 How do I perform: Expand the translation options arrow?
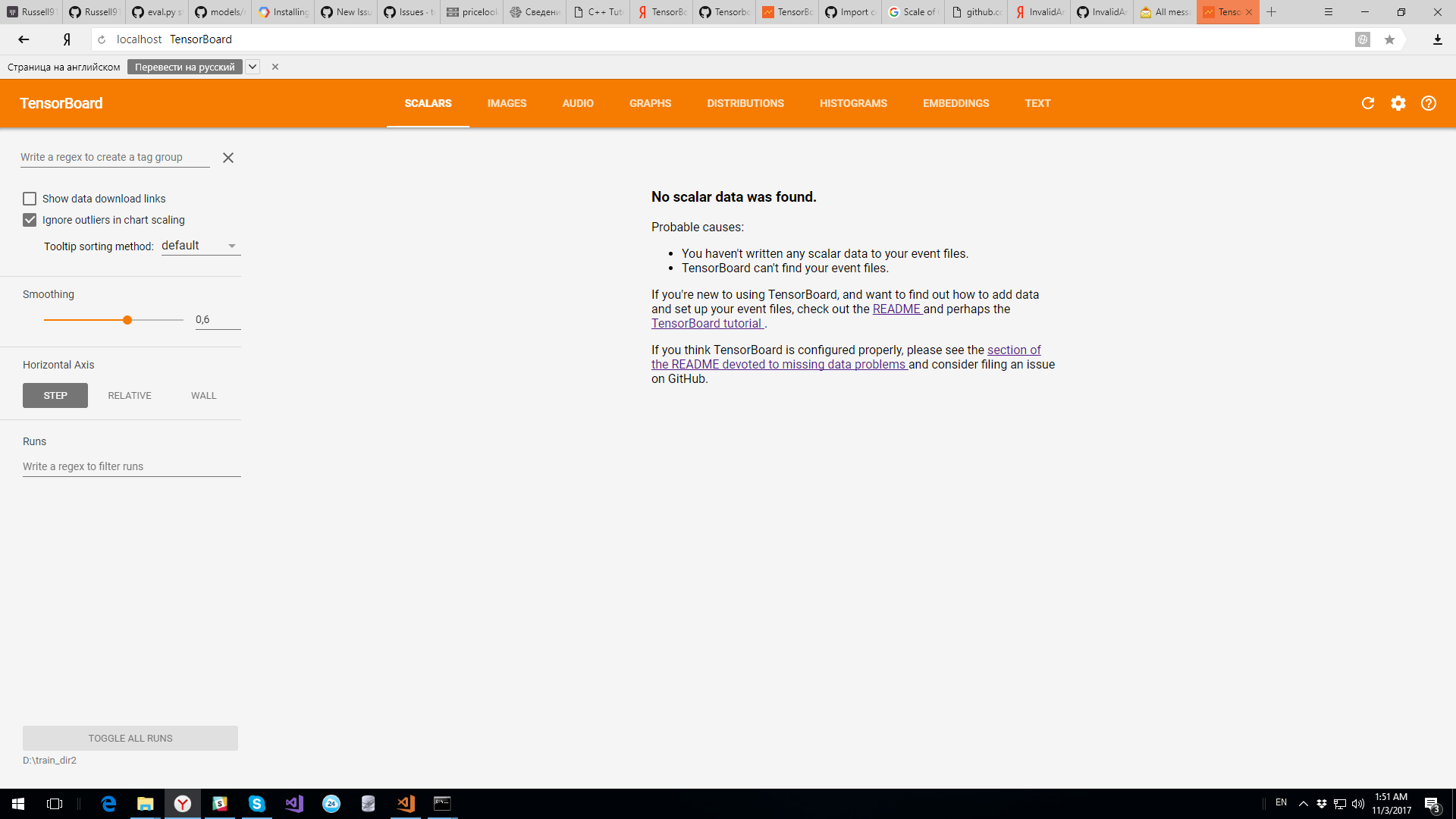tap(253, 67)
